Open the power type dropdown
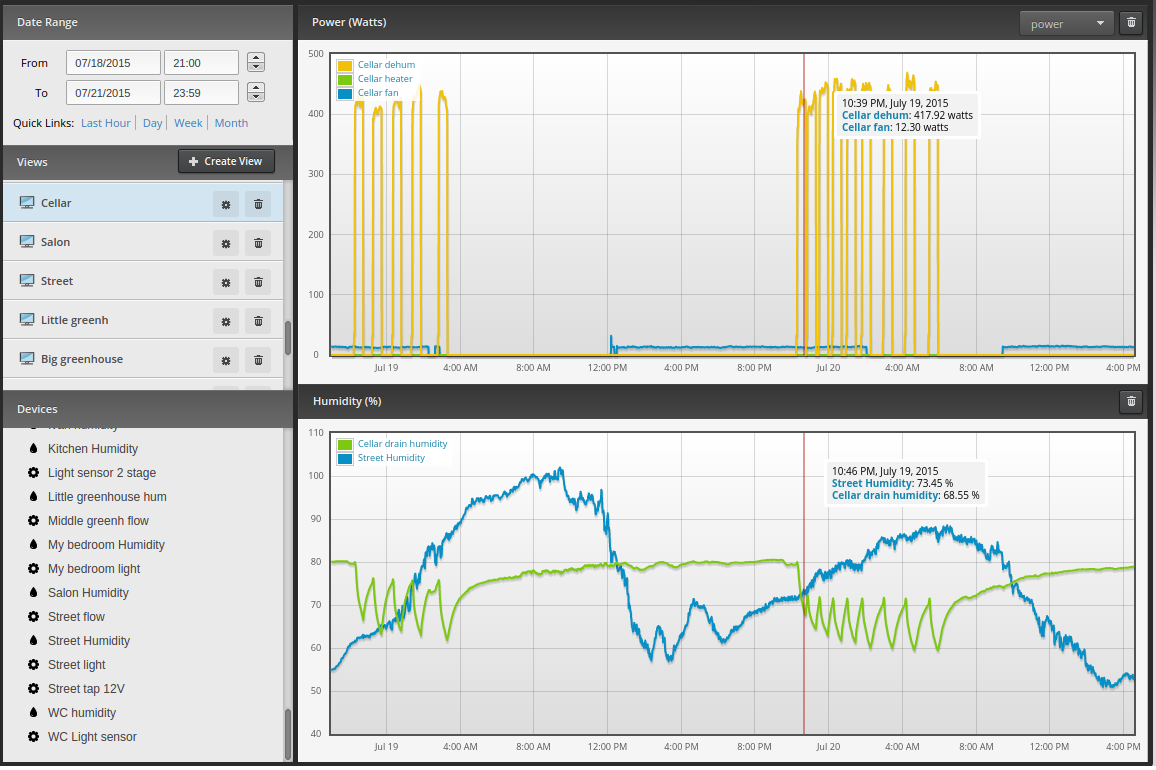Viewport: 1156px width, 770px height. pyautogui.click(x=1066, y=24)
